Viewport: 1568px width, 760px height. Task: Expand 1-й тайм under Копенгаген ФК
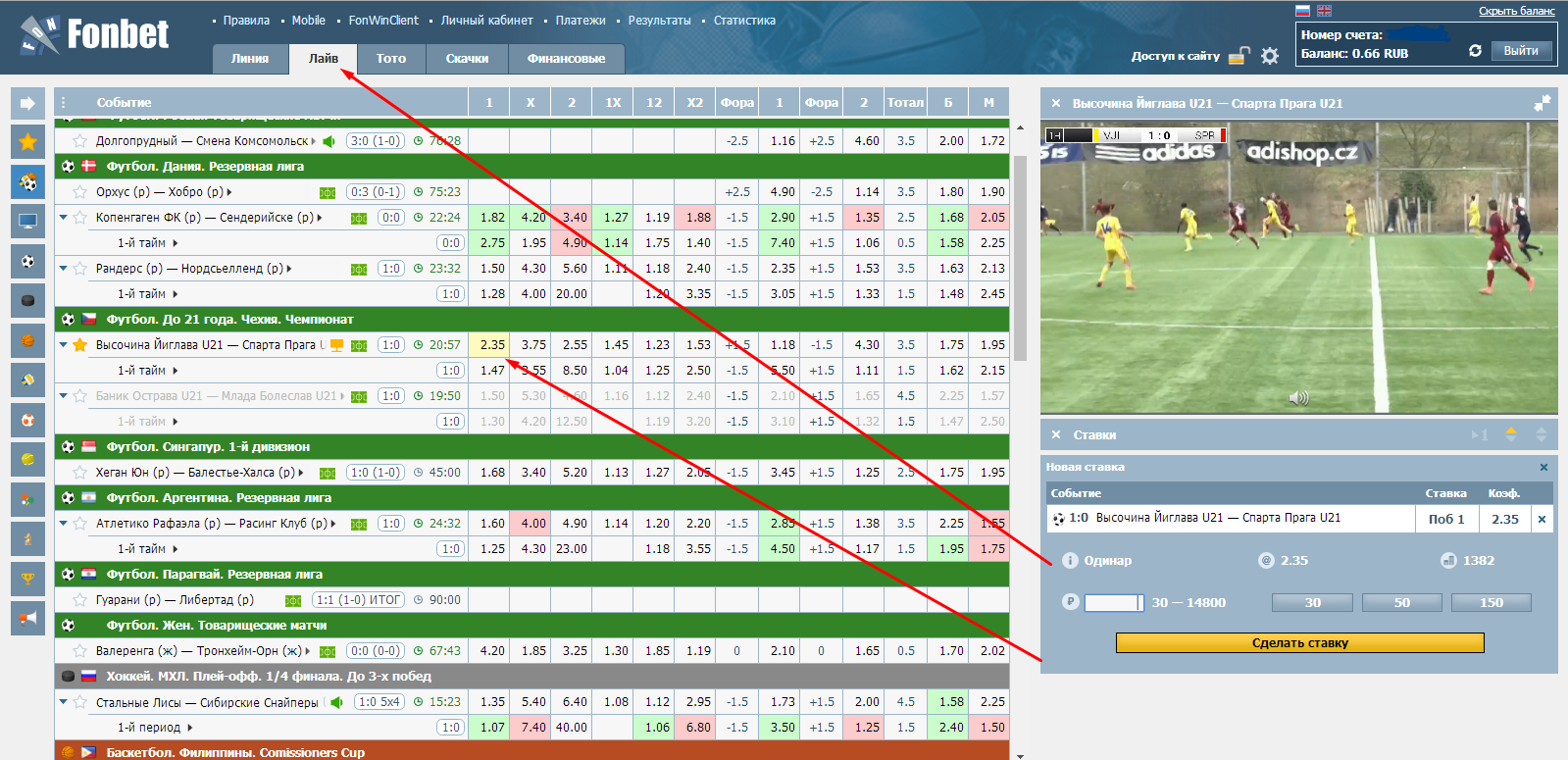[176, 243]
